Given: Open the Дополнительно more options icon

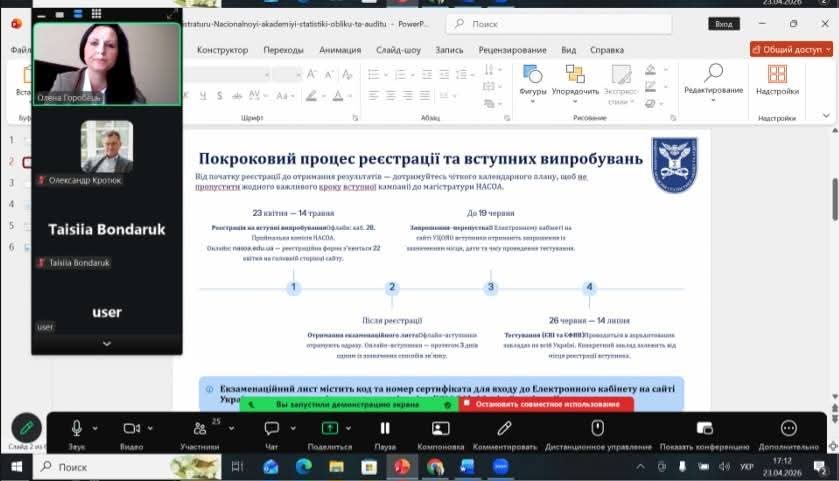Looking at the screenshot, I should [x=787, y=428].
